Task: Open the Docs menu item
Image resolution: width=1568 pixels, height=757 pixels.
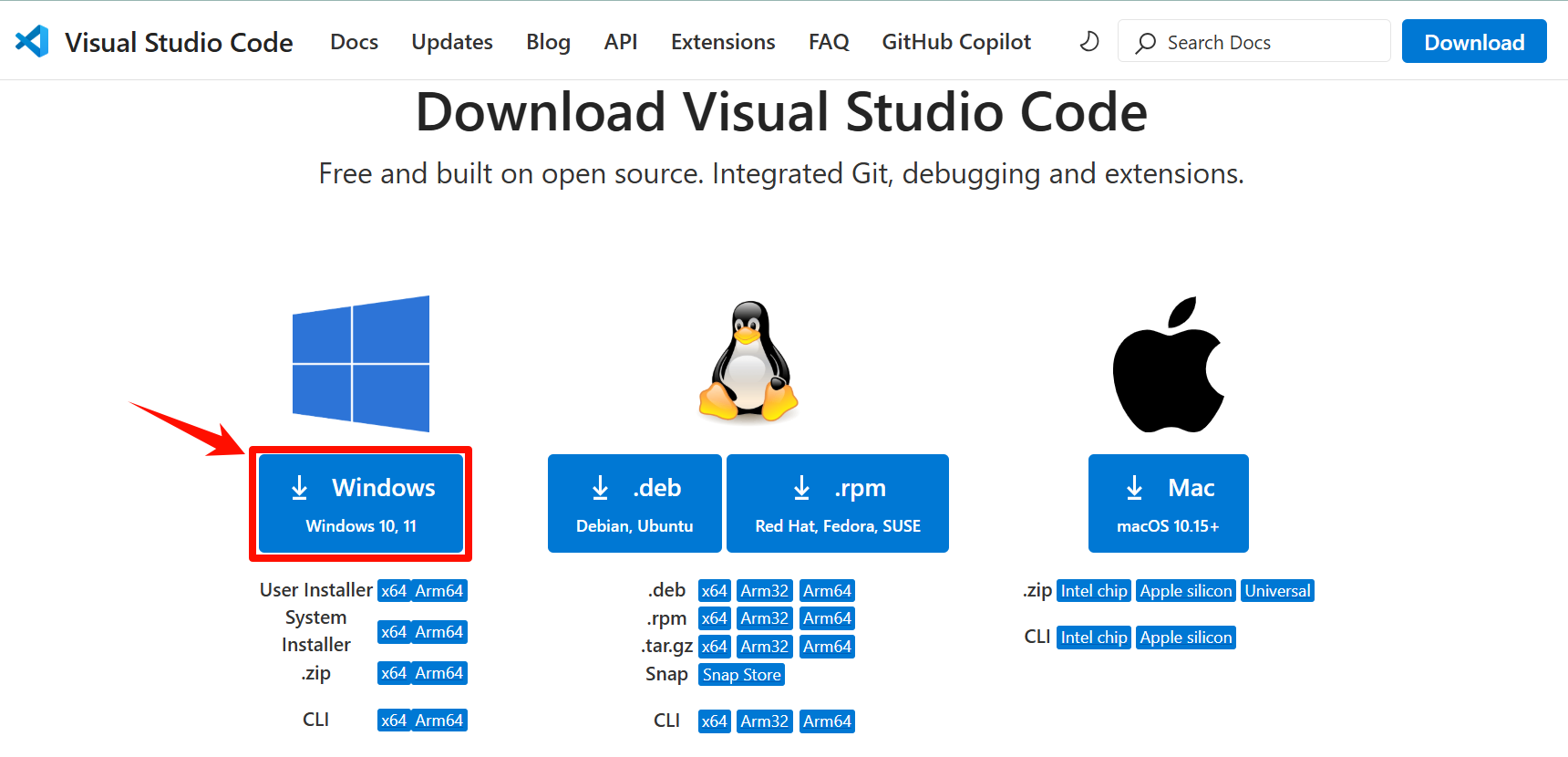Action: (x=354, y=42)
